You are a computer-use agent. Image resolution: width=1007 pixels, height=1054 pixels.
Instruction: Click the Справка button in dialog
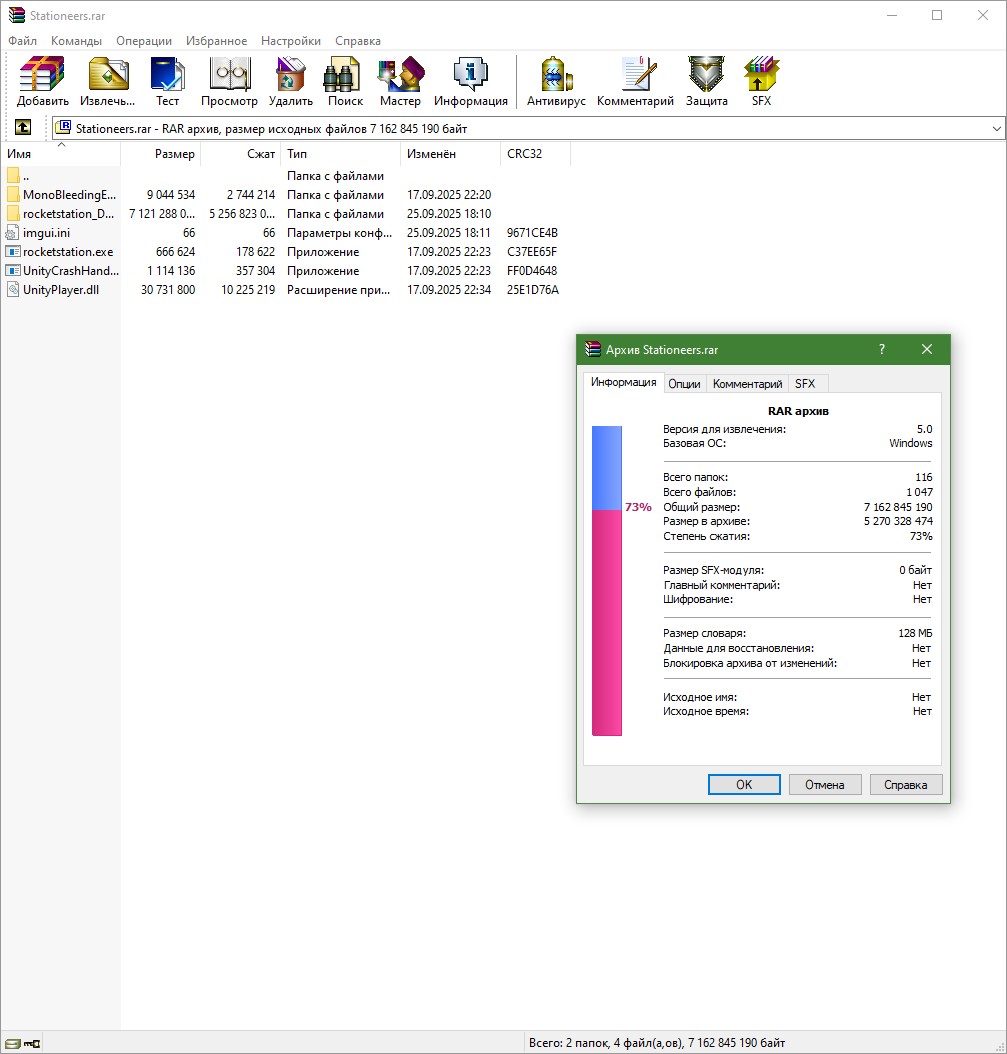coord(905,784)
